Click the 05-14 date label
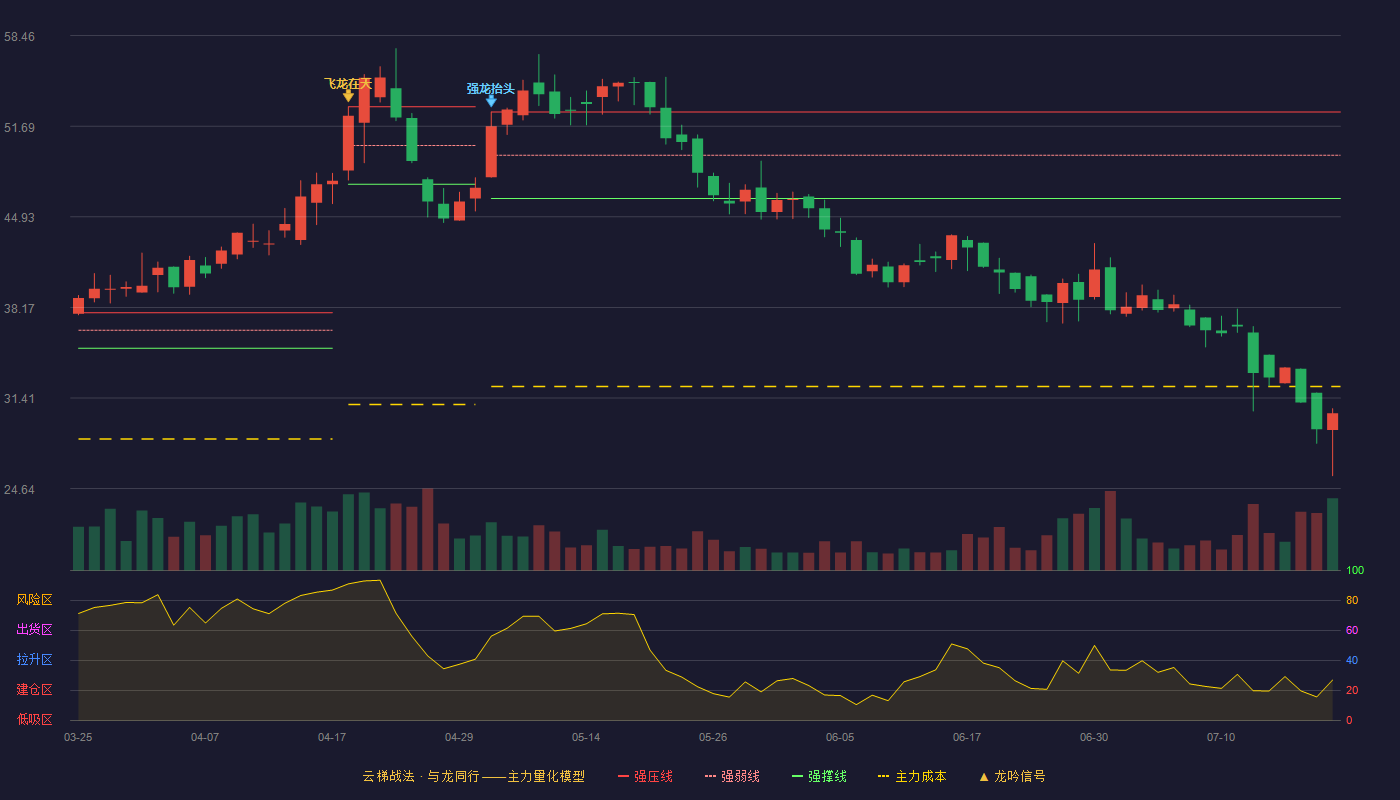Viewport: 1400px width, 800px height. pyautogui.click(x=586, y=737)
